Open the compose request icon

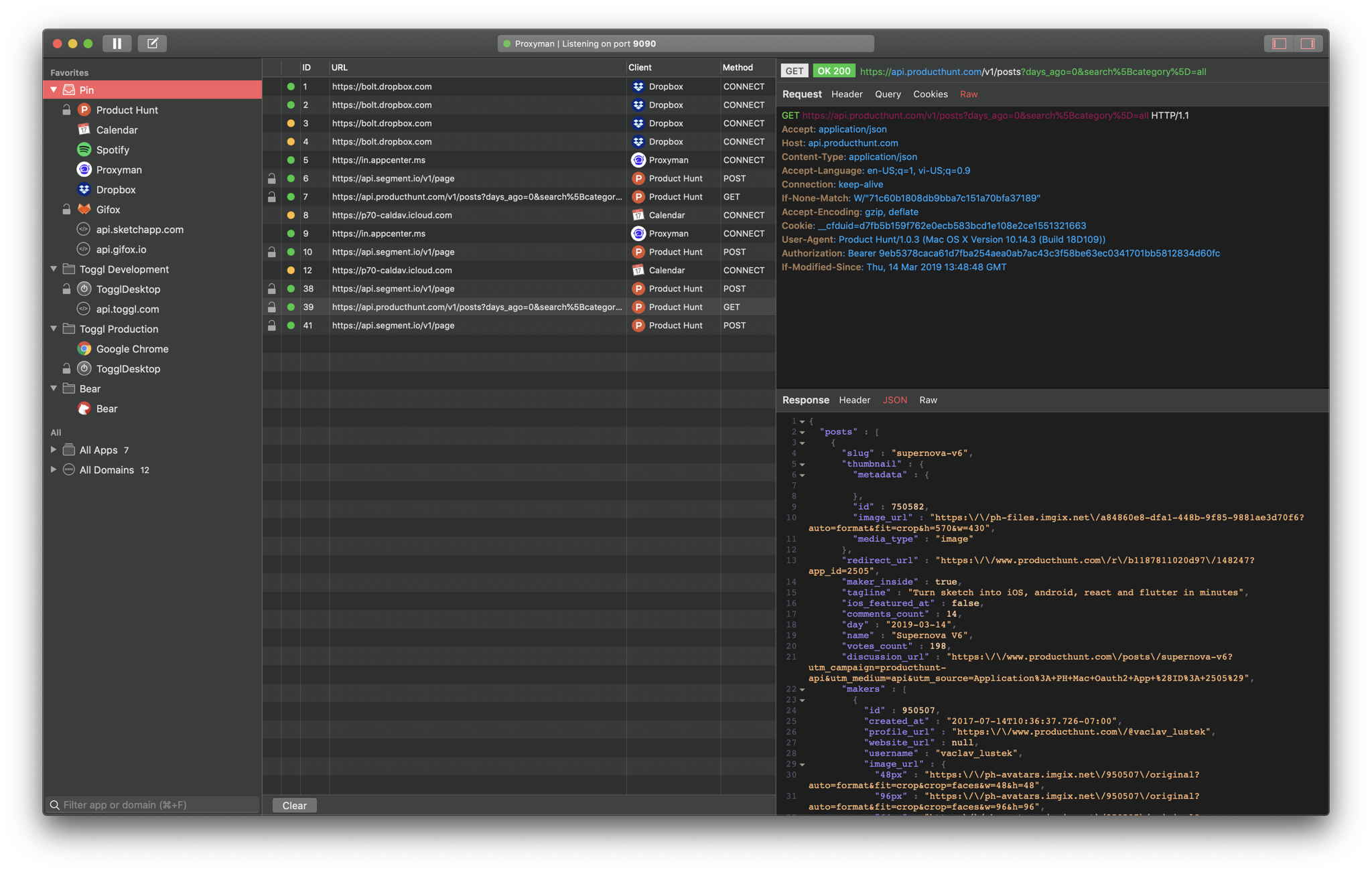[x=153, y=44]
